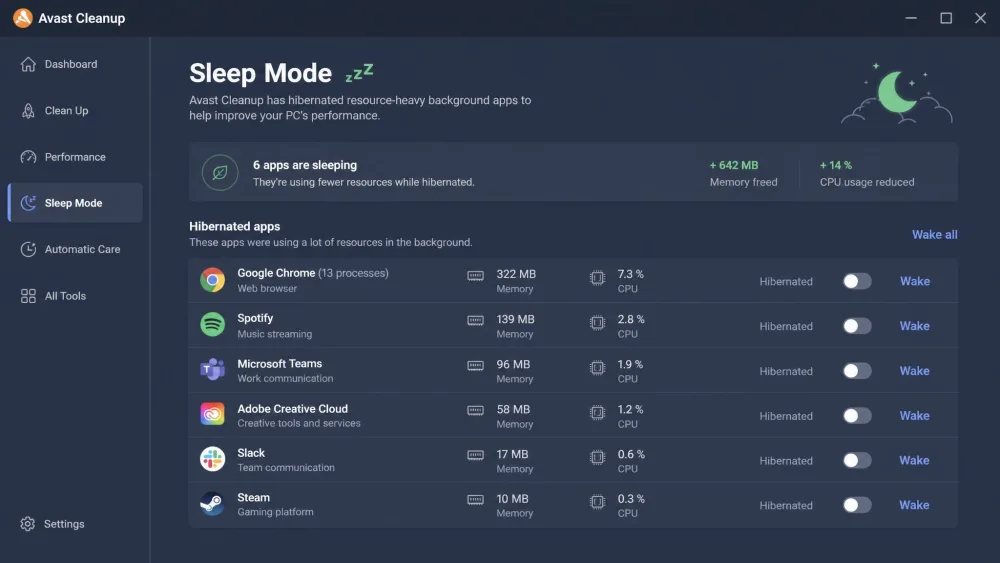Click the Google Chrome app icon
Screen dimensions: 1000x563
(x=212, y=280)
